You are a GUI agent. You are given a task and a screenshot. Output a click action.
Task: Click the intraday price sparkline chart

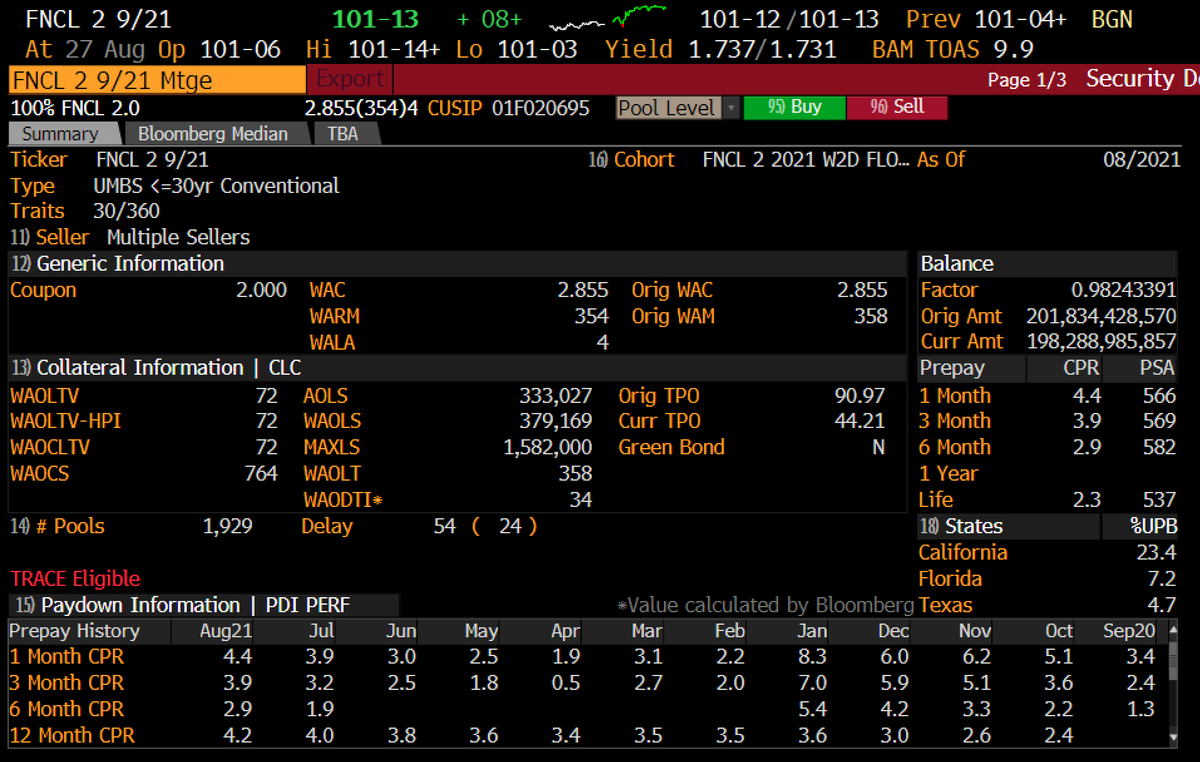click(x=609, y=19)
